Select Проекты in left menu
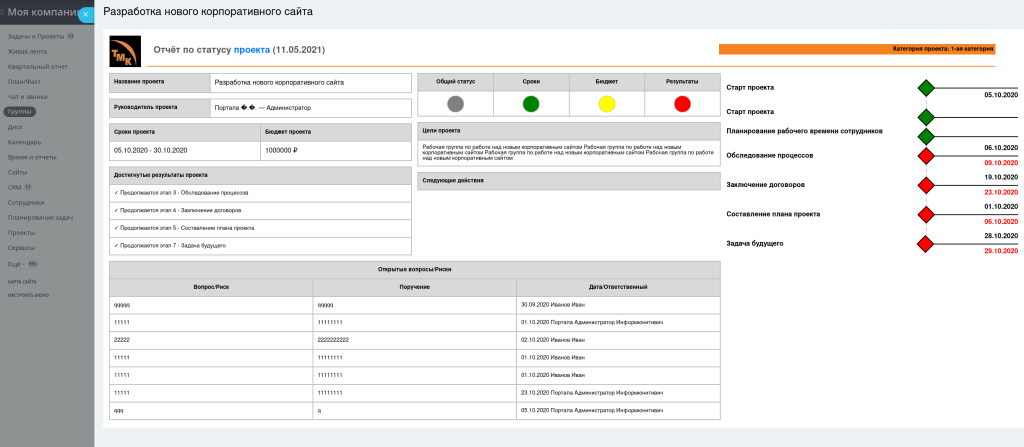Image resolution: width=1024 pixels, height=447 pixels. pos(21,233)
